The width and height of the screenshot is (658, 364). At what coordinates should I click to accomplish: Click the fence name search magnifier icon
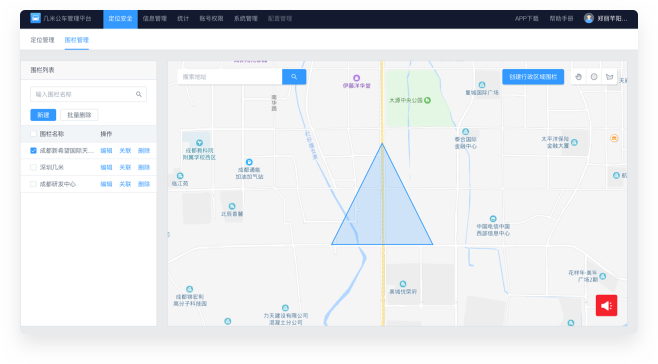[138, 94]
